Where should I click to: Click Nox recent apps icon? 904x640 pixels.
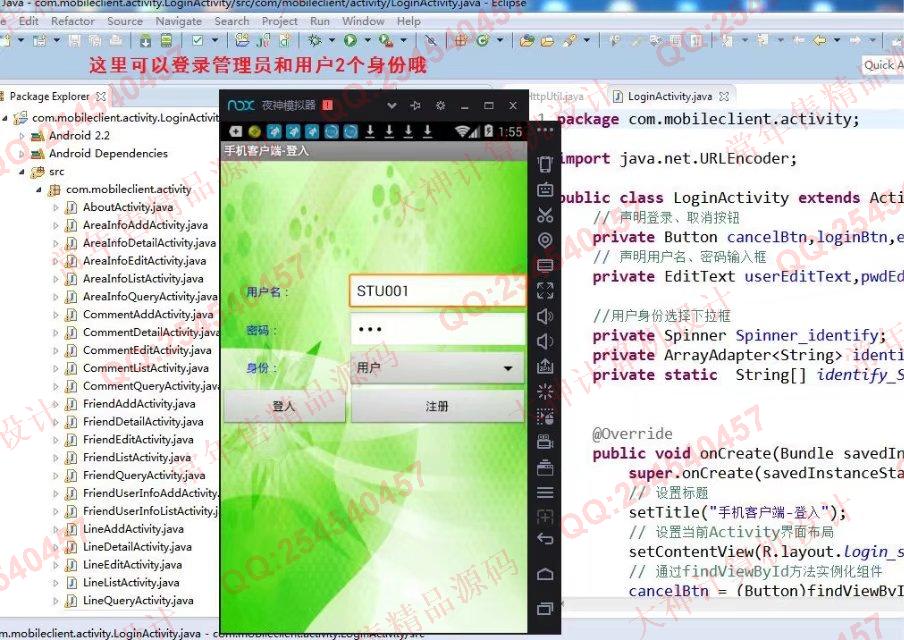click(x=545, y=608)
